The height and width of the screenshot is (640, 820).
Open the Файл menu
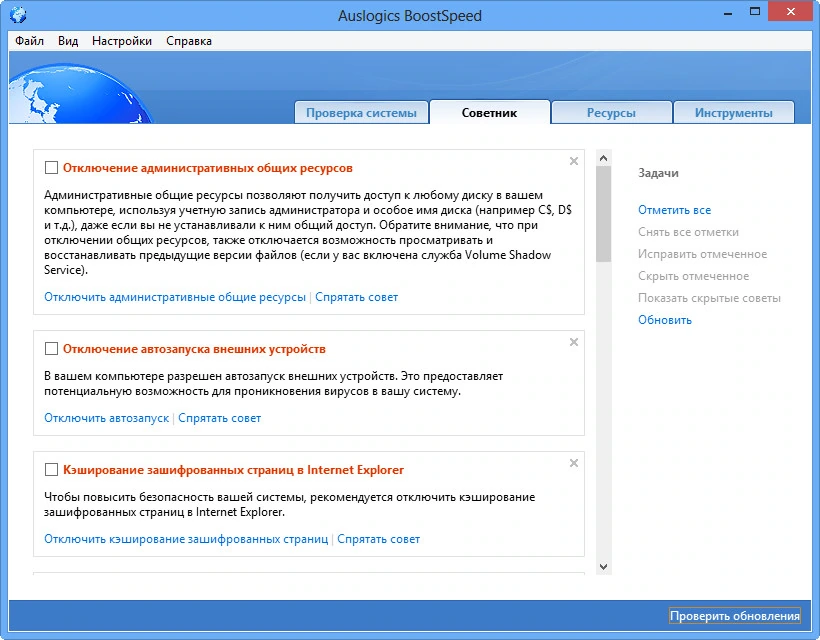coord(29,41)
